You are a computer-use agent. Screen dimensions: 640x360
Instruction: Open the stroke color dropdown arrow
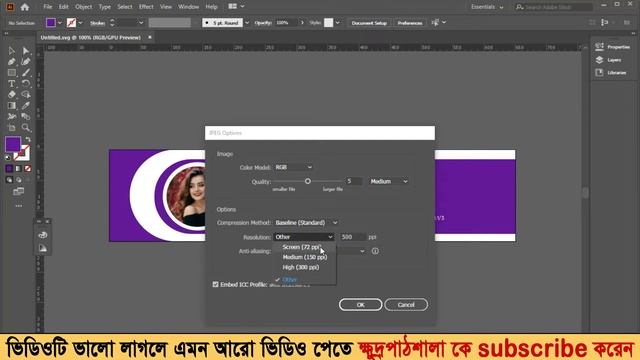(x=80, y=23)
